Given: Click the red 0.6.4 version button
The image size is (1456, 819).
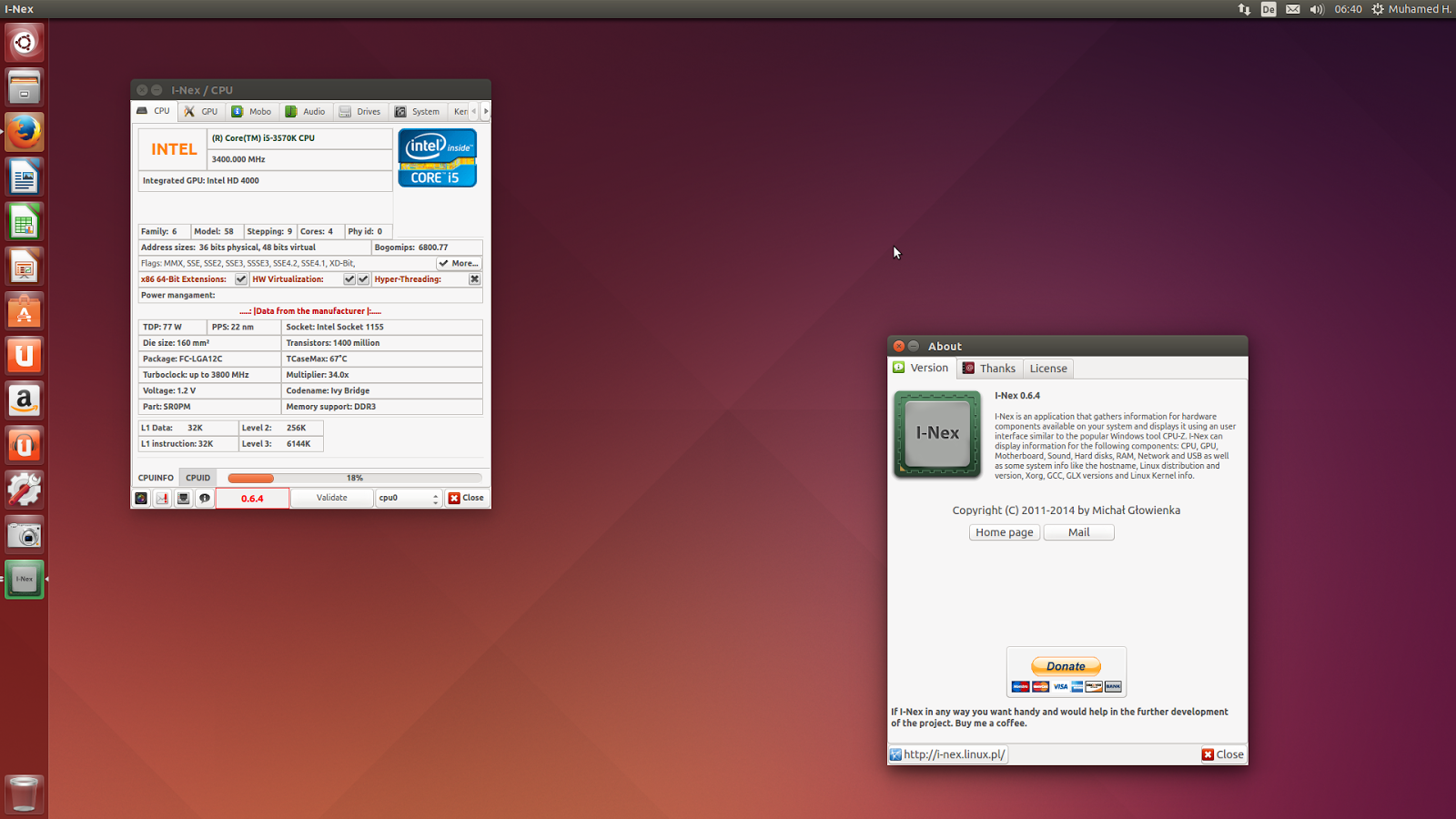Looking at the screenshot, I should click(x=252, y=499).
